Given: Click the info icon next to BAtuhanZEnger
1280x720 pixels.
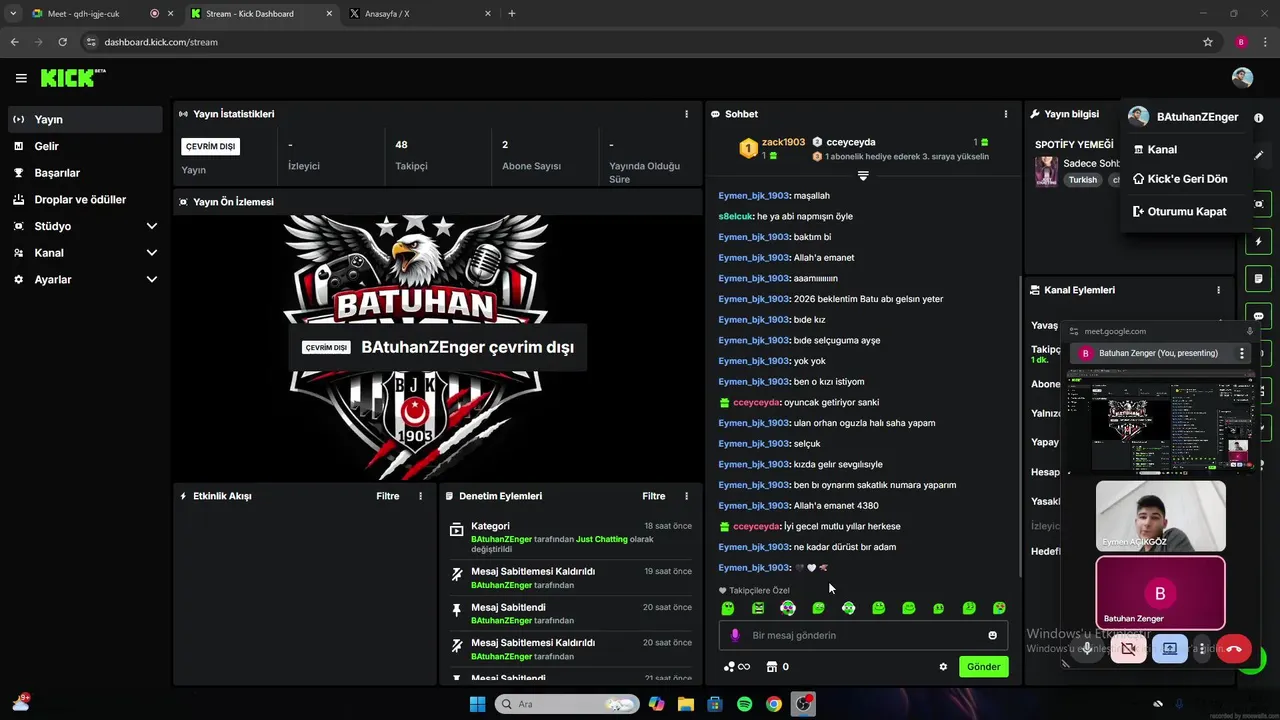Looking at the screenshot, I should pos(1258,118).
